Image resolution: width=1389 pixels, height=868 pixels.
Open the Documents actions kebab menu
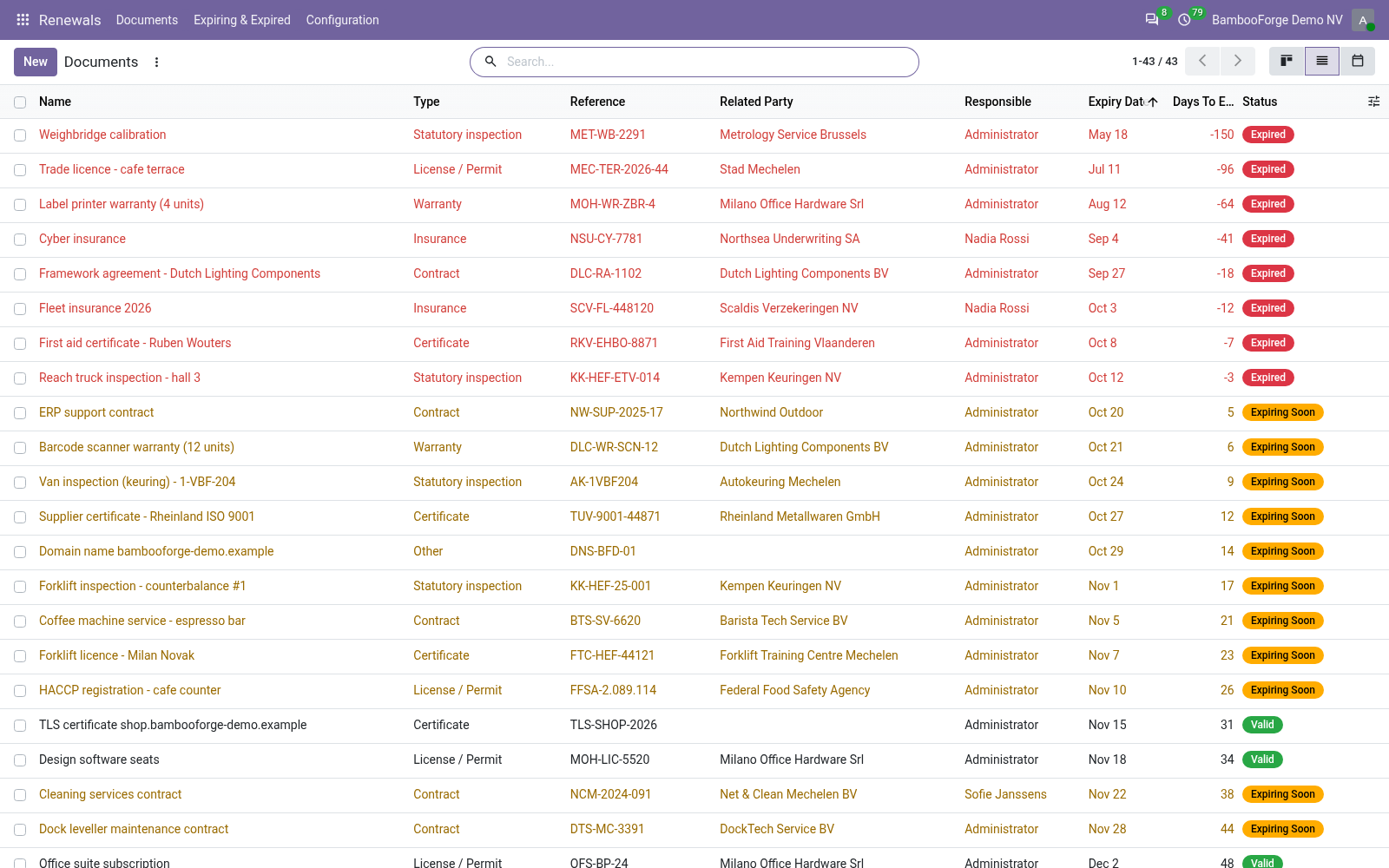click(156, 62)
